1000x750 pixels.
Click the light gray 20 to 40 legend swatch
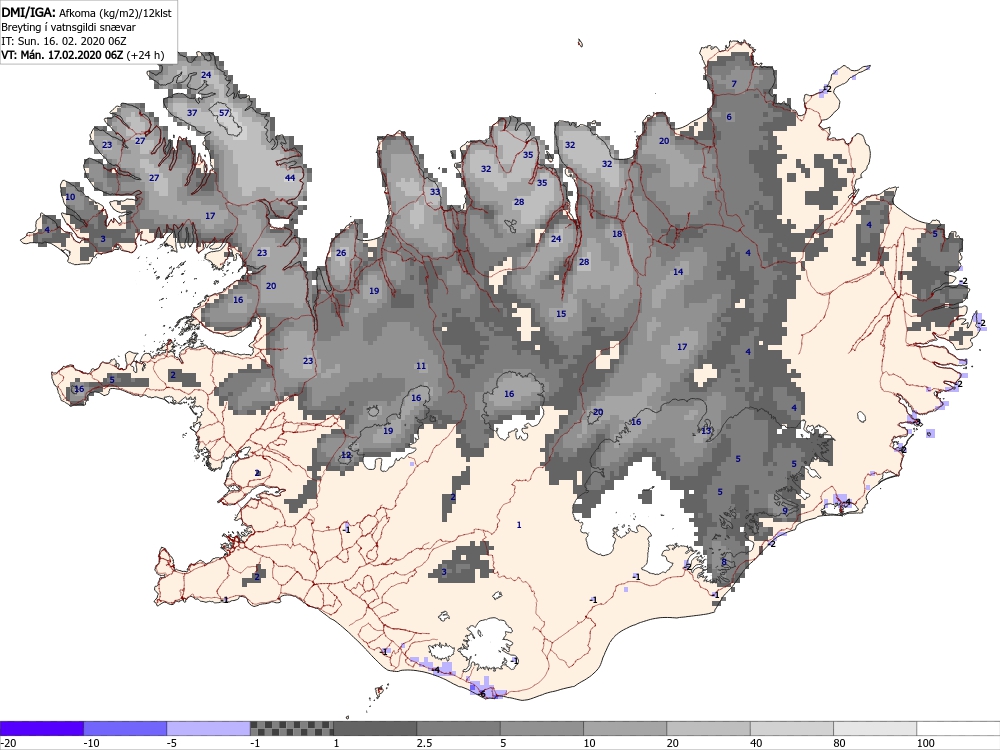709,728
